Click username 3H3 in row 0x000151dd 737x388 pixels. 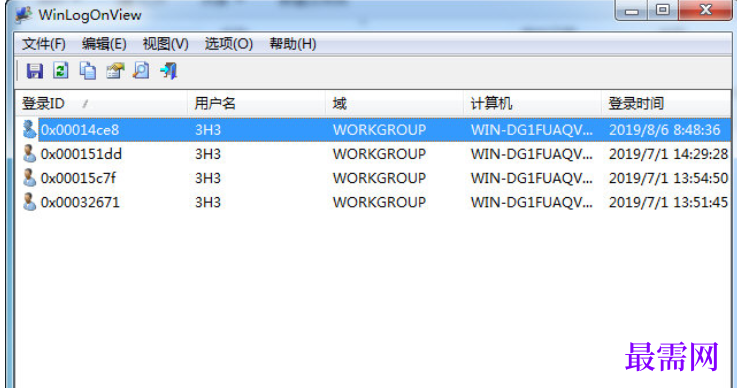208,154
